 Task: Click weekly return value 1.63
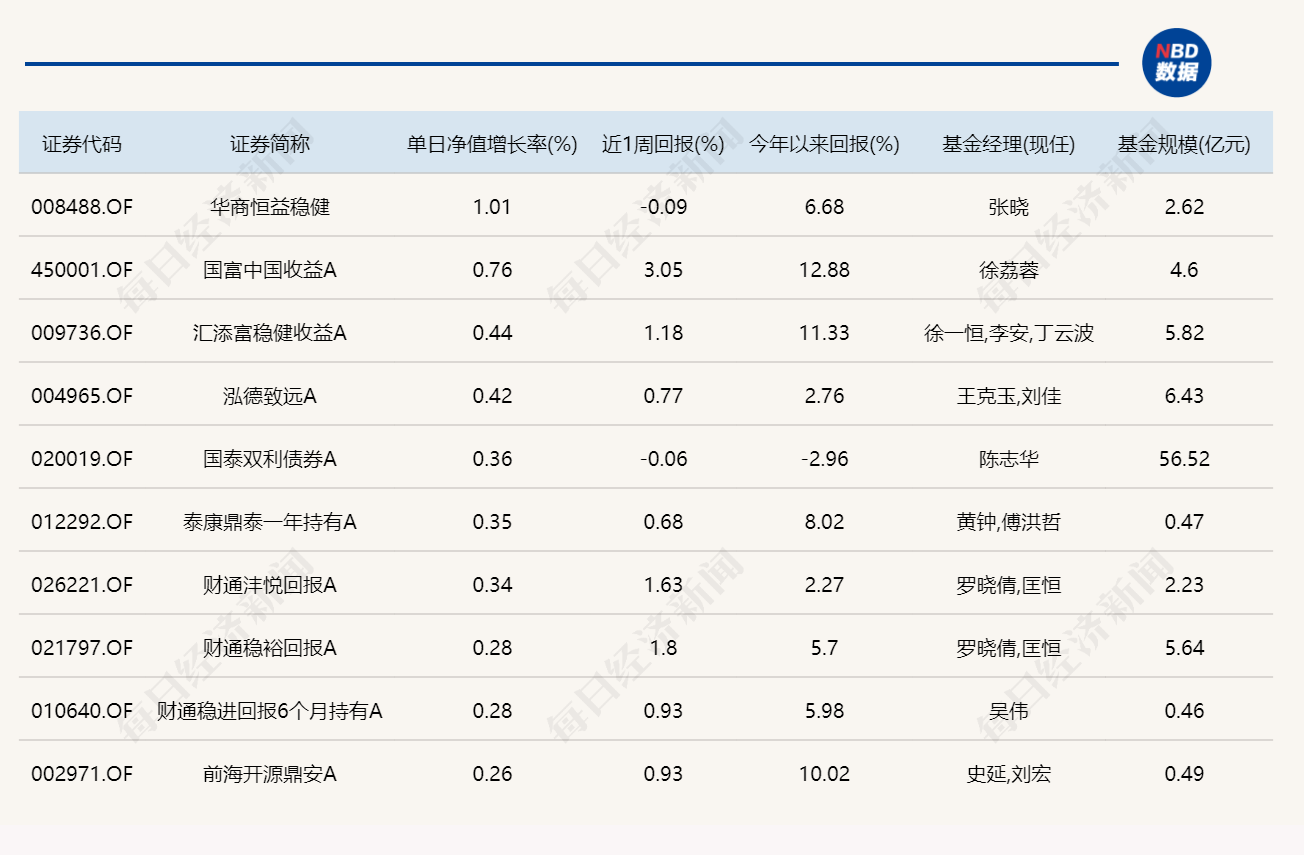(663, 585)
